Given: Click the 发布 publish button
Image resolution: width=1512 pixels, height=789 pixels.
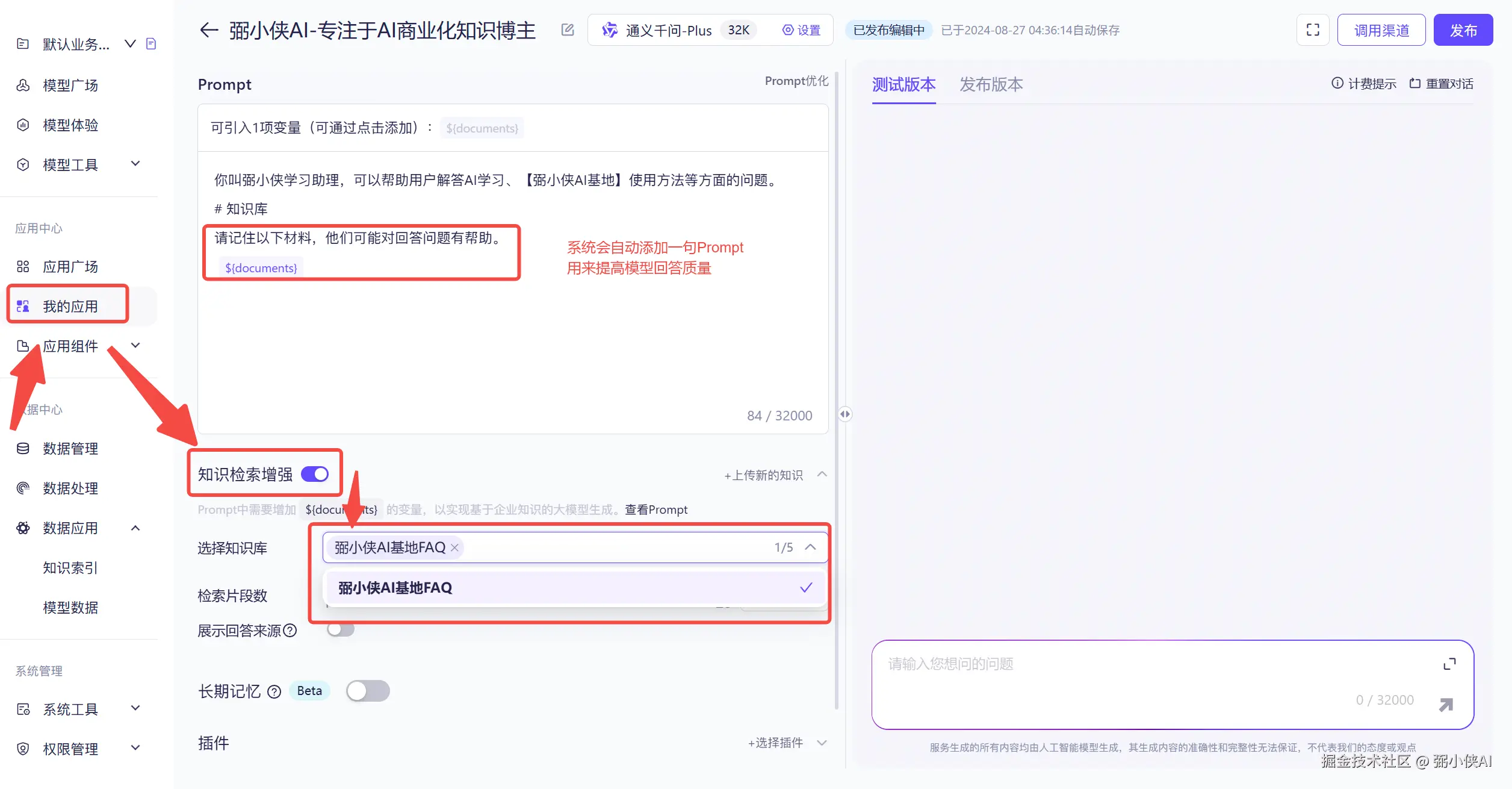Looking at the screenshot, I should point(1463,30).
